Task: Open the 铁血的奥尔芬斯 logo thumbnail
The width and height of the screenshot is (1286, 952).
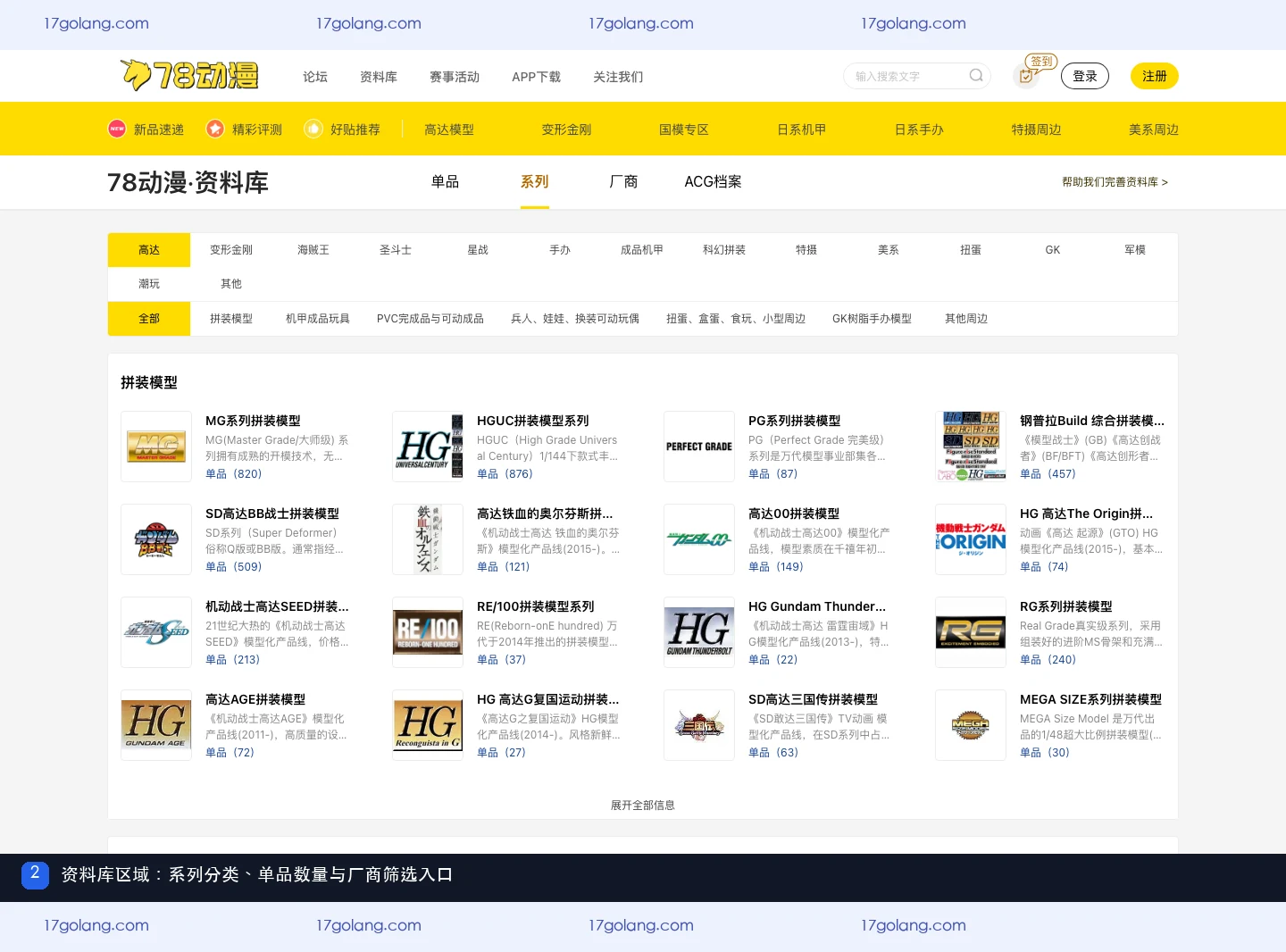Action: pyautogui.click(x=428, y=539)
